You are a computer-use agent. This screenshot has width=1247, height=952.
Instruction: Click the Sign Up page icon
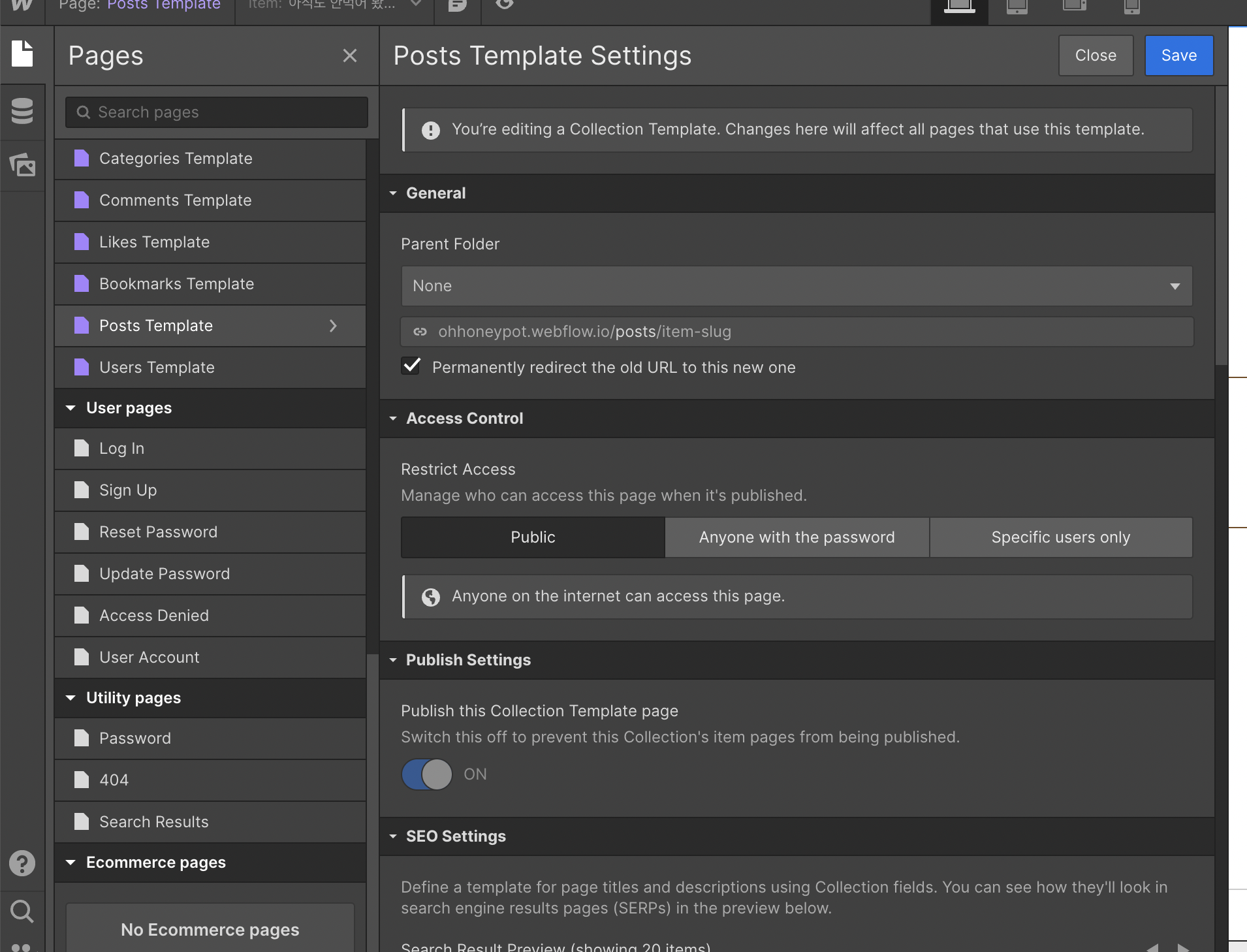[x=82, y=490]
